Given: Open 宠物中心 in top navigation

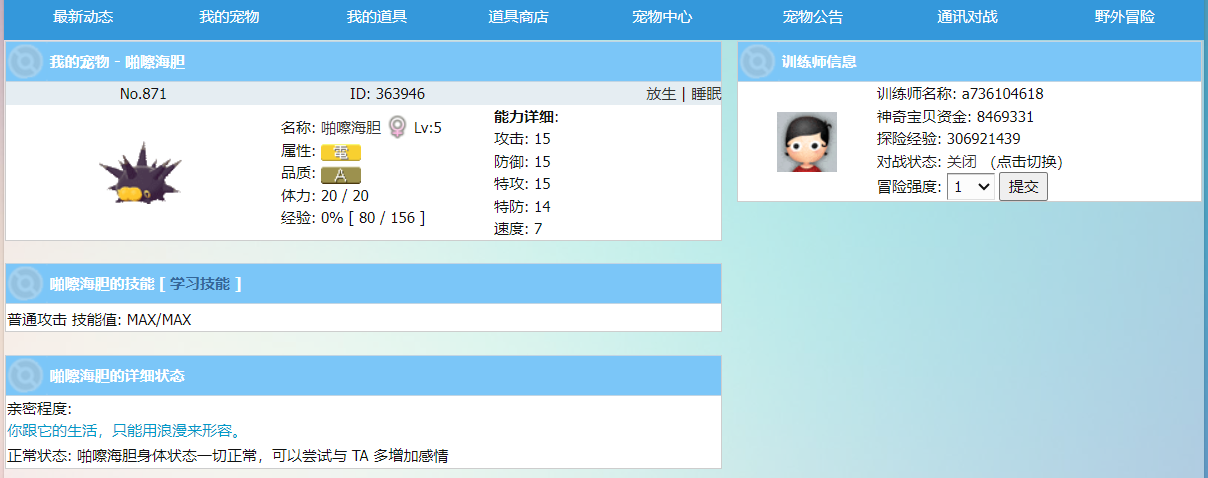Looking at the screenshot, I should pyautogui.click(x=662, y=17).
